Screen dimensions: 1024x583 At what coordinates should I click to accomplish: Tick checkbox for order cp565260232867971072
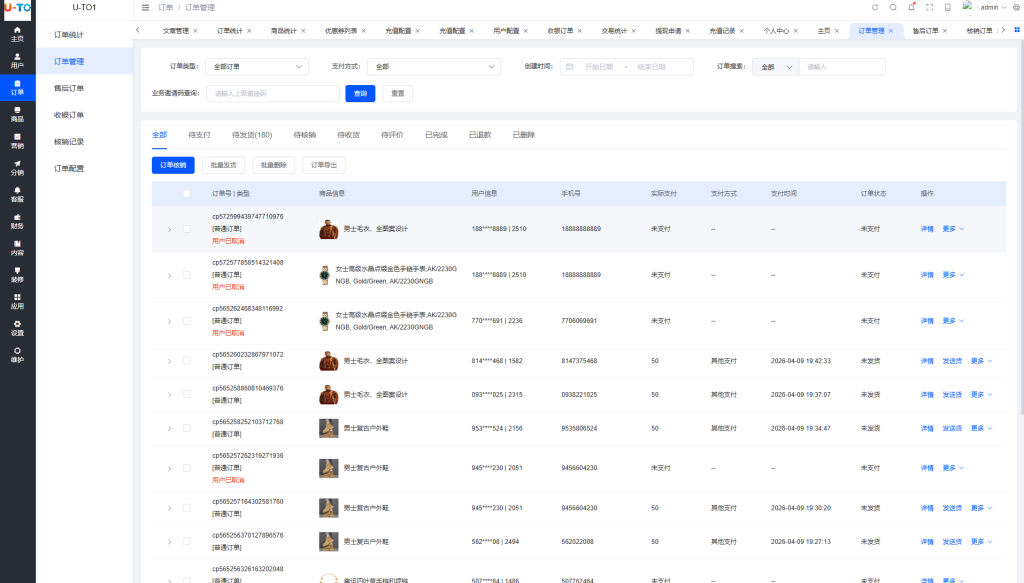187,361
